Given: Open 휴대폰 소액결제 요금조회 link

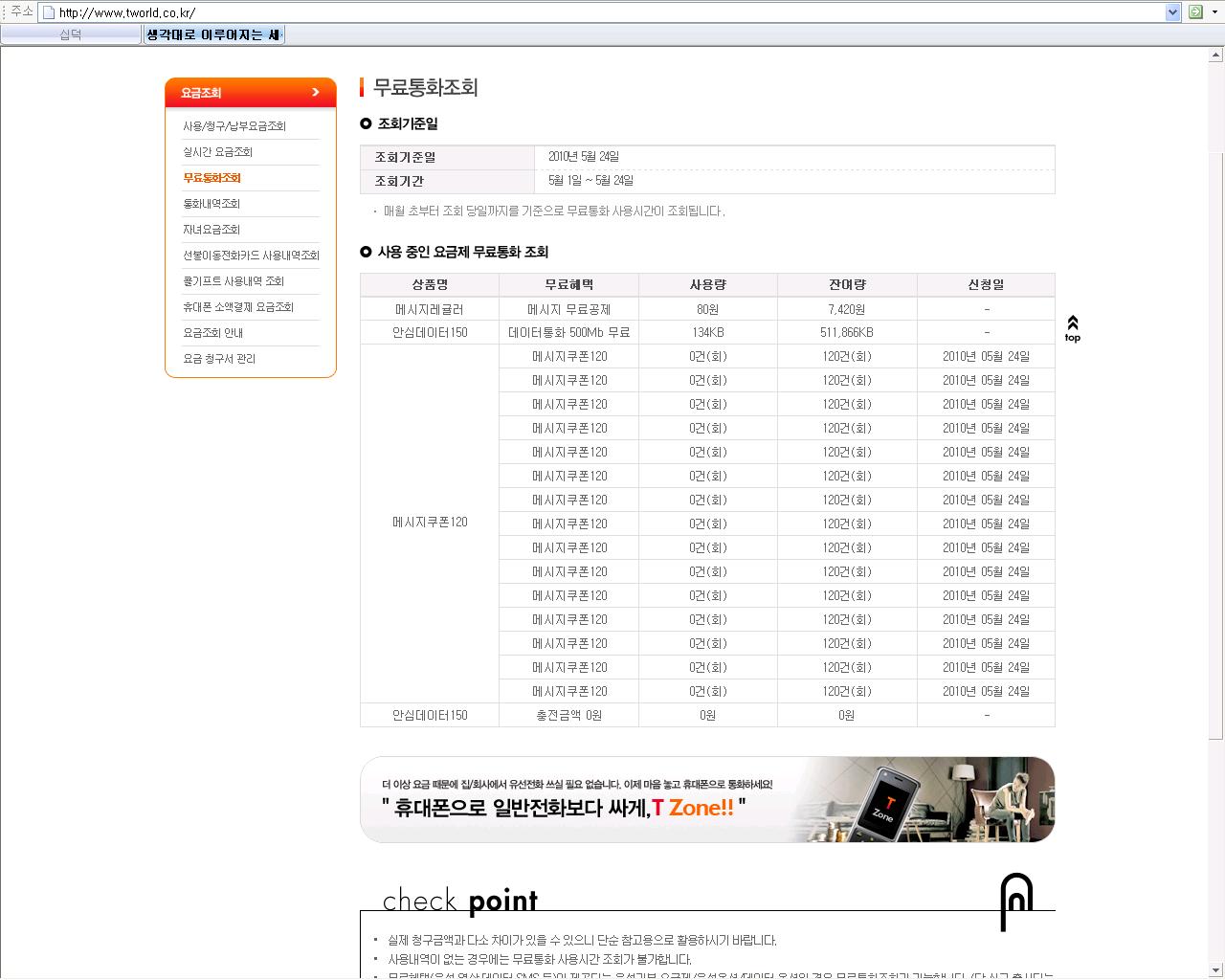Looking at the screenshot, I should click(x=238, y=307).
